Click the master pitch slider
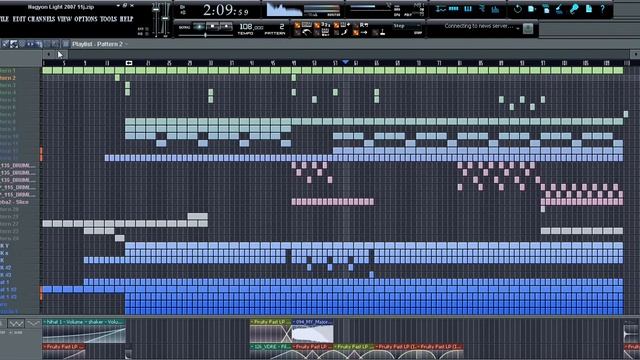Image resolution: width=640 pixels, height=360 pixels. [165, 20]
